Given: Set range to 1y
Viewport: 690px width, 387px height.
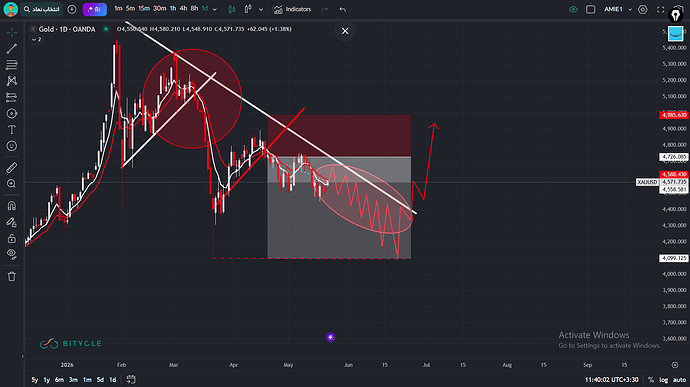Looking at the screenshot, I should point(47,380).
